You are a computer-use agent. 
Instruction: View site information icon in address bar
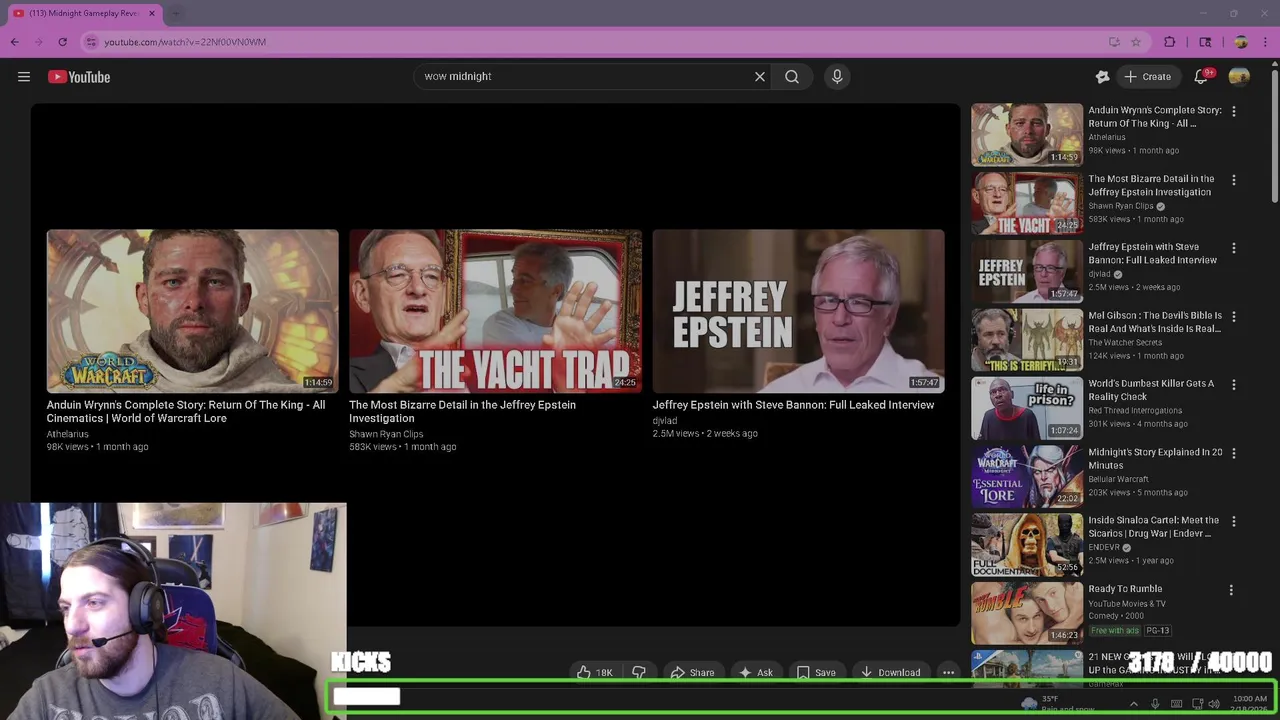coord(91,42)
